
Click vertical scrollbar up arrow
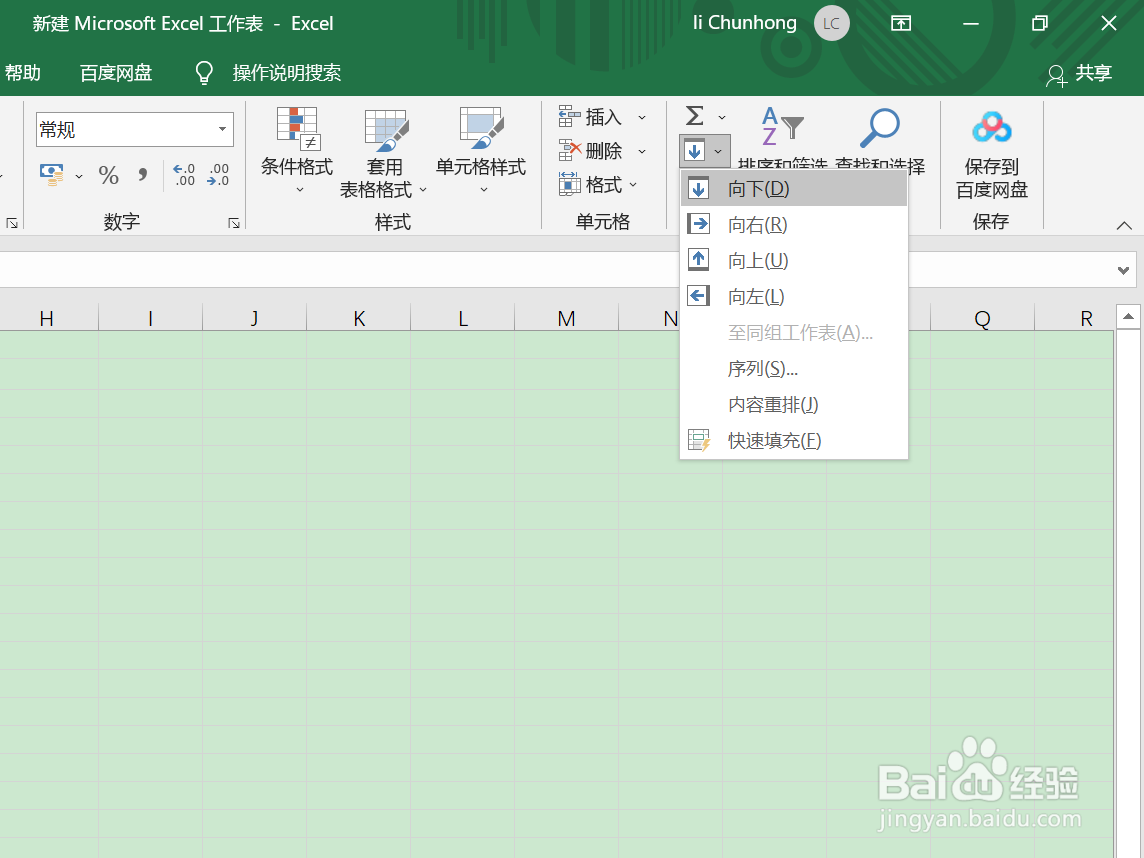point(1128,316)
